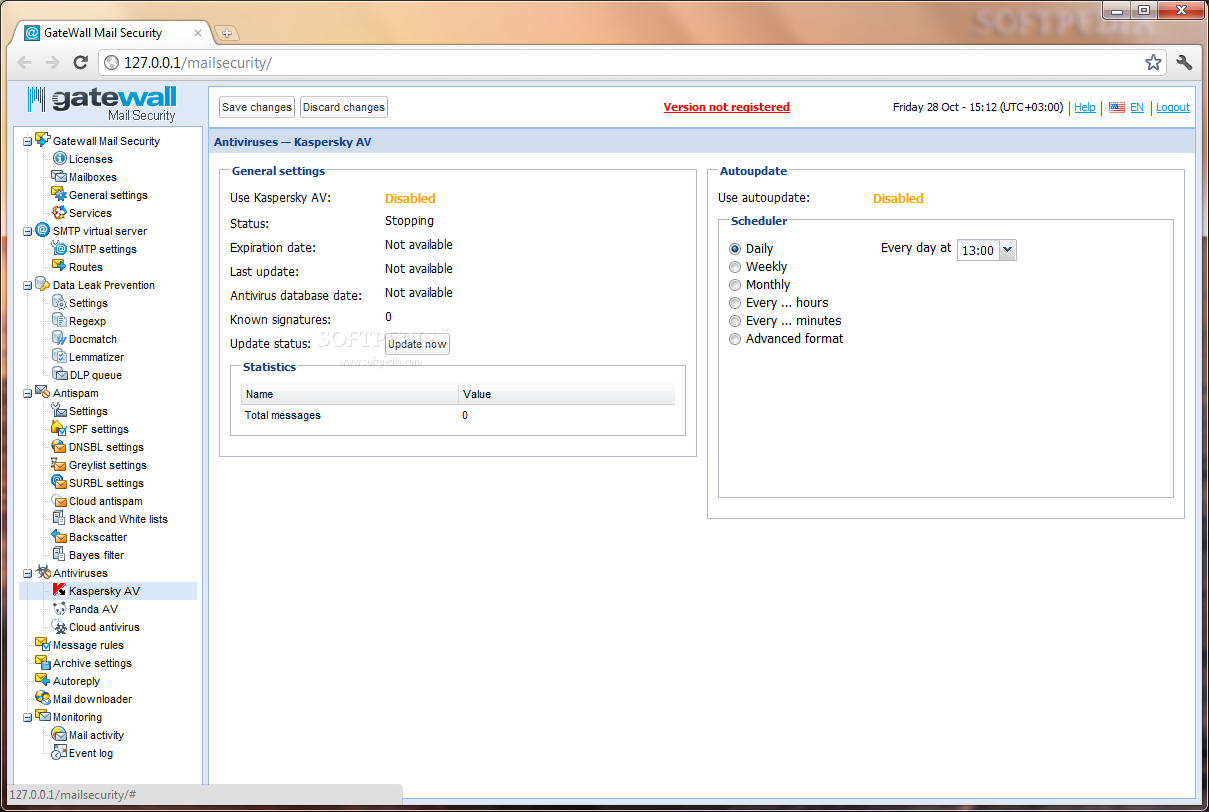The width and height of the screenshot is (1209, 812).
Task: Open a new browser tab
Action: coord(226,33)
